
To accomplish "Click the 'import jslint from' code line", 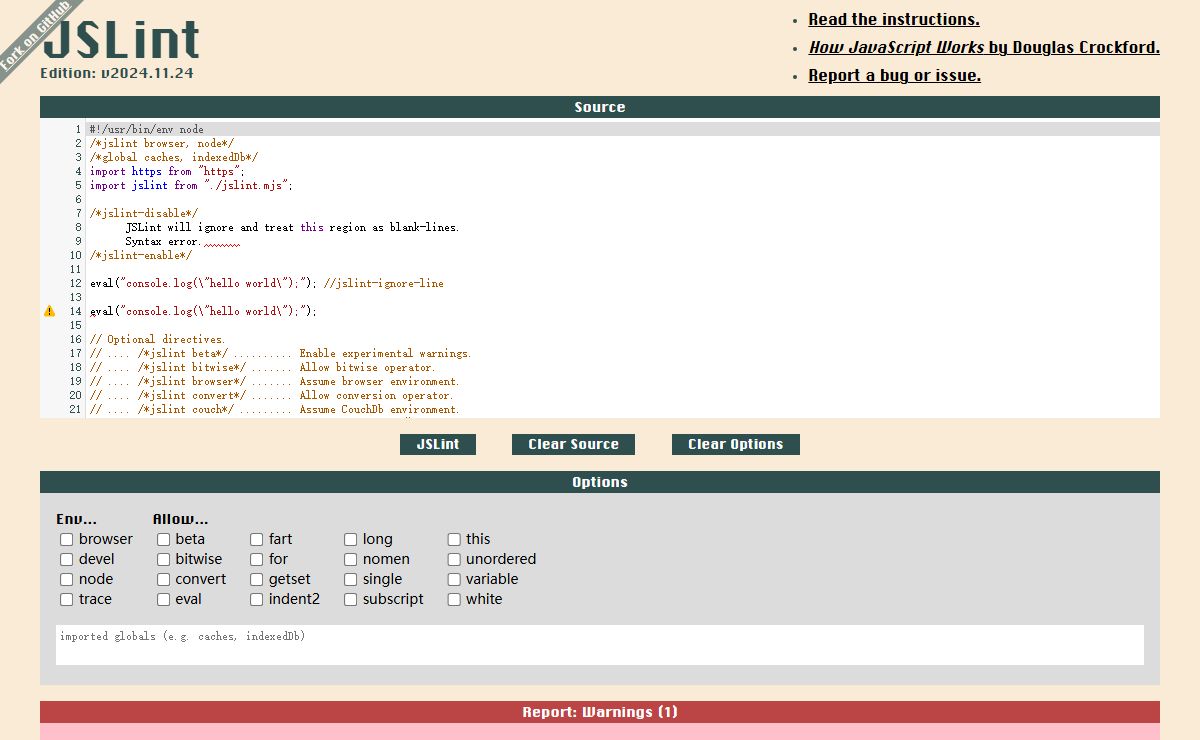I will pyautogui.click(x=191, y=185).
